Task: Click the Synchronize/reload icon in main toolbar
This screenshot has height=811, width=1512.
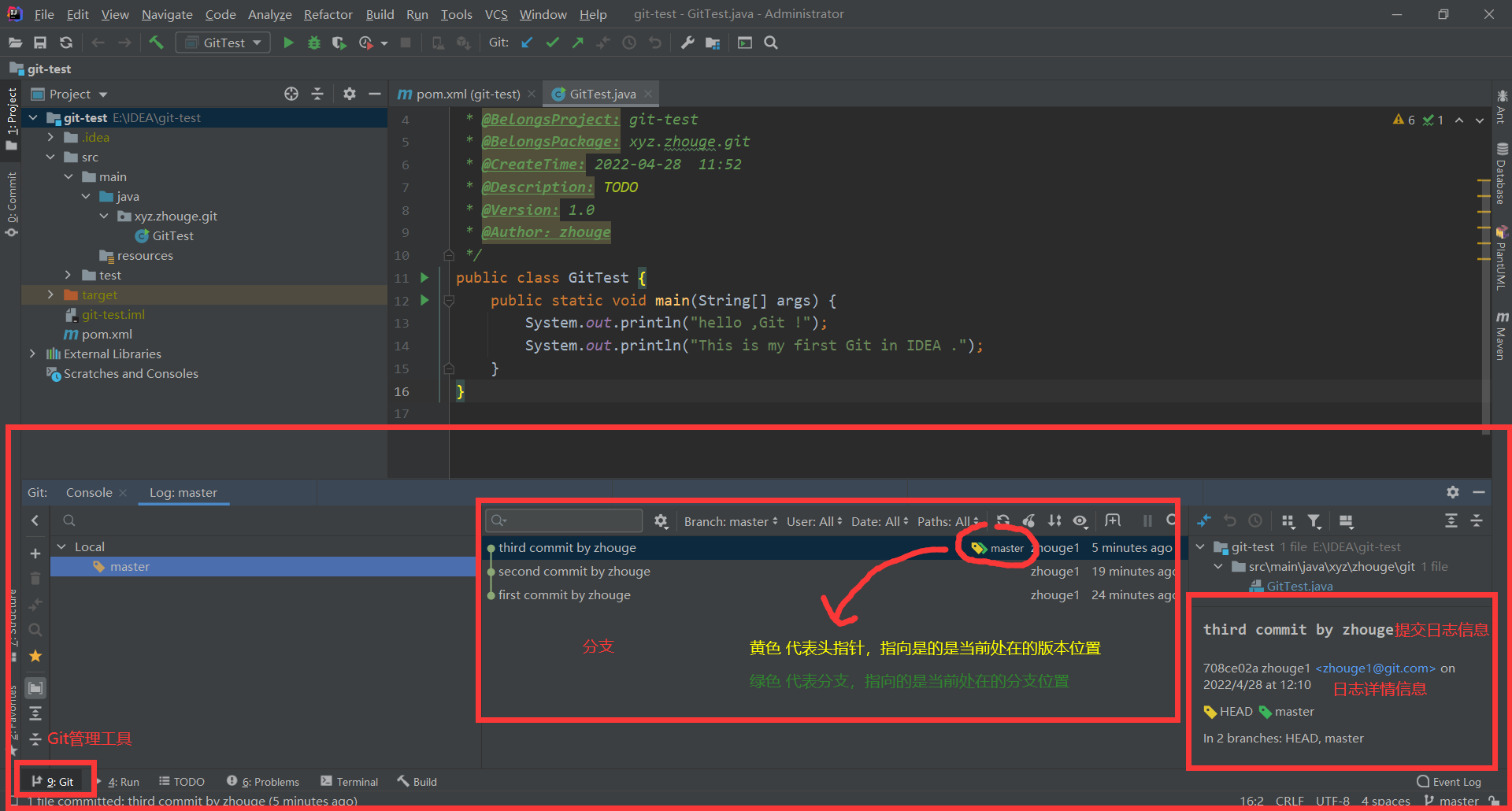Action: tap(66, 43)
